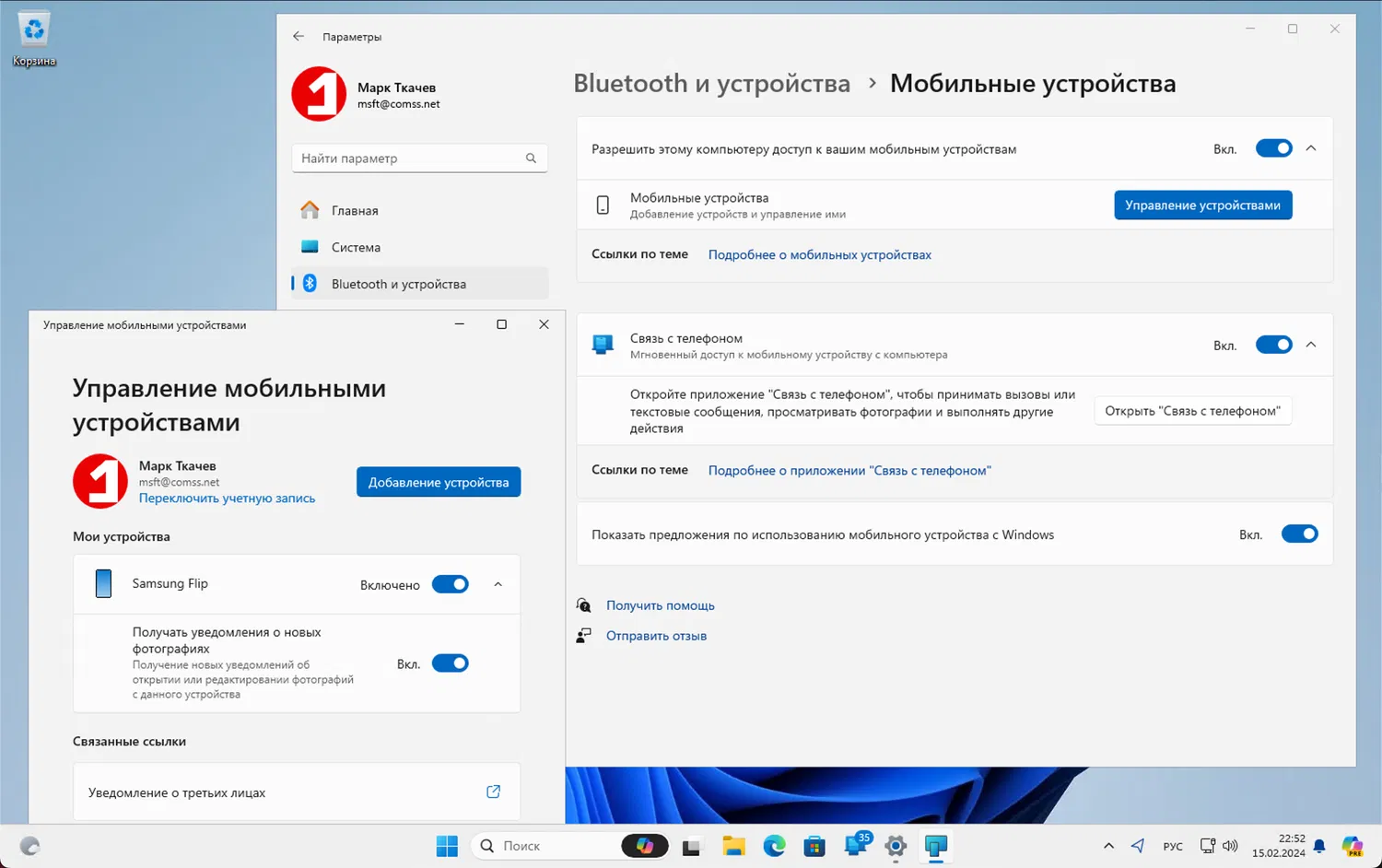Open the Copilot Preview icon in tray
This screenshot has height=868, width=1382.
[x=1352, y=846]
